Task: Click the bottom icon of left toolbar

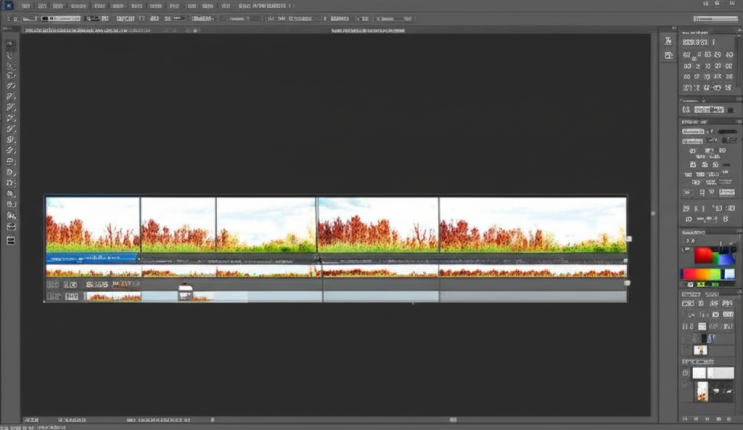Action: [11, 240]
